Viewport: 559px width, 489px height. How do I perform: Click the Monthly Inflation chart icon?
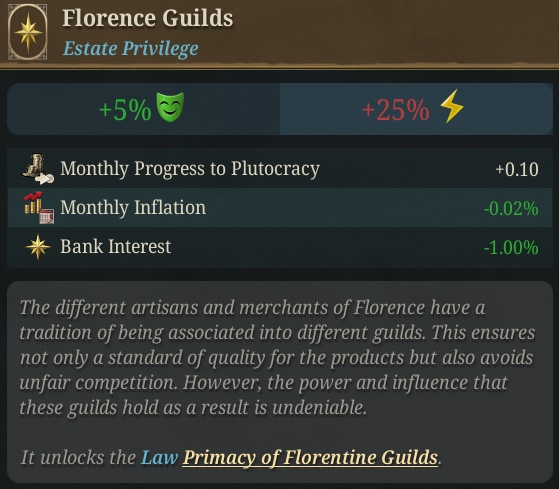[39, 208]
